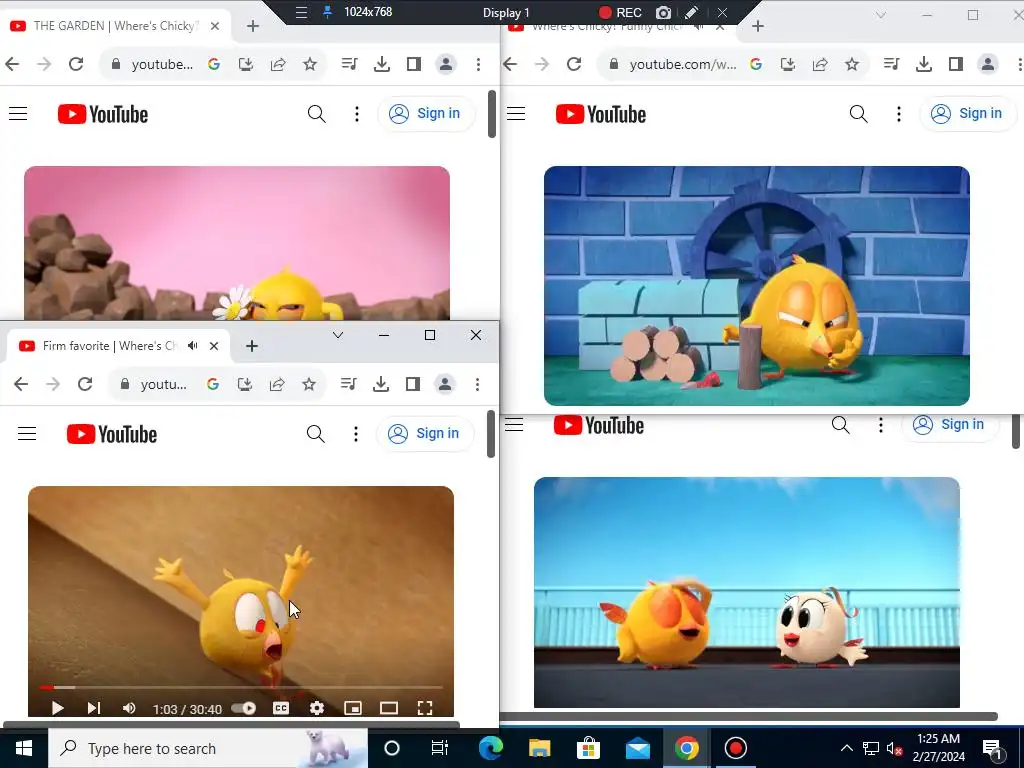The image size is (1024, 768).
Task: Show hidden system tray icons
Action: [846, 748]
